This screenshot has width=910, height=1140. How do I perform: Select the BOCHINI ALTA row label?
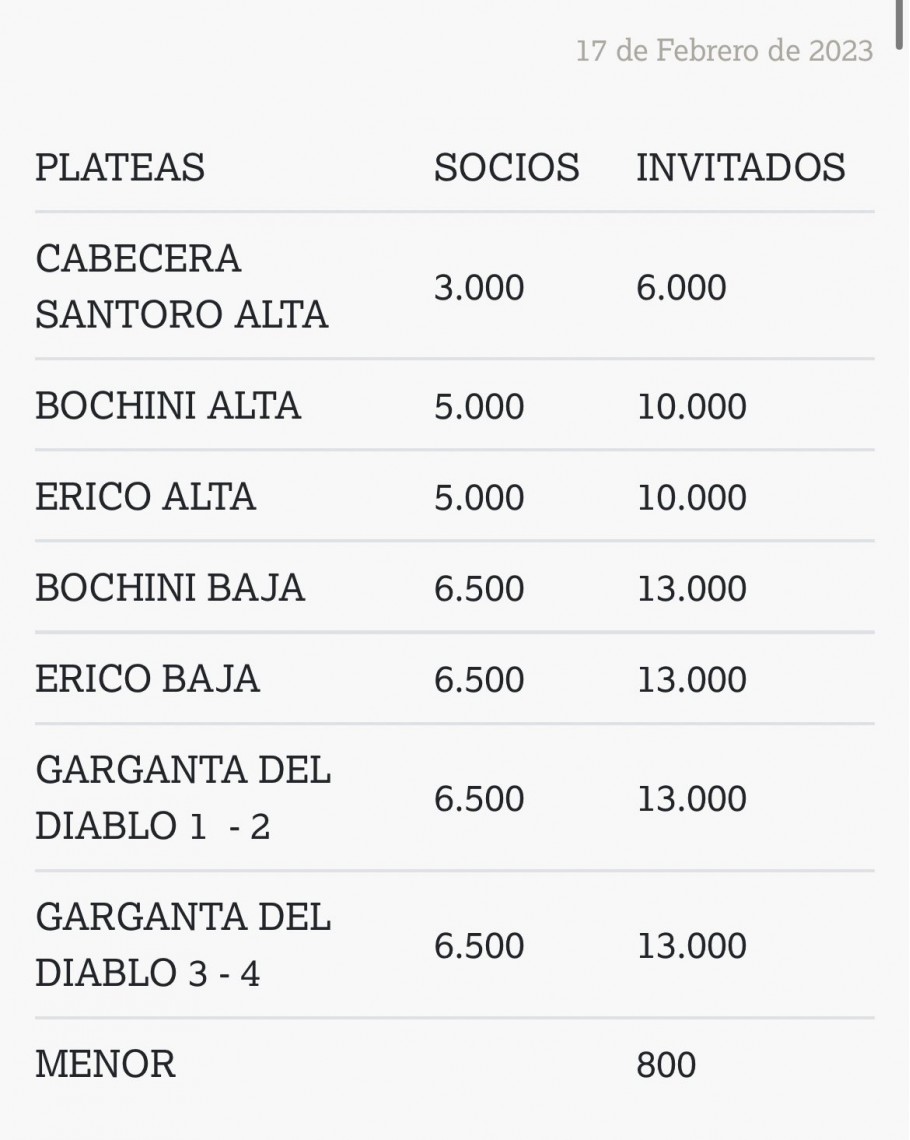(x=168, y=405)
